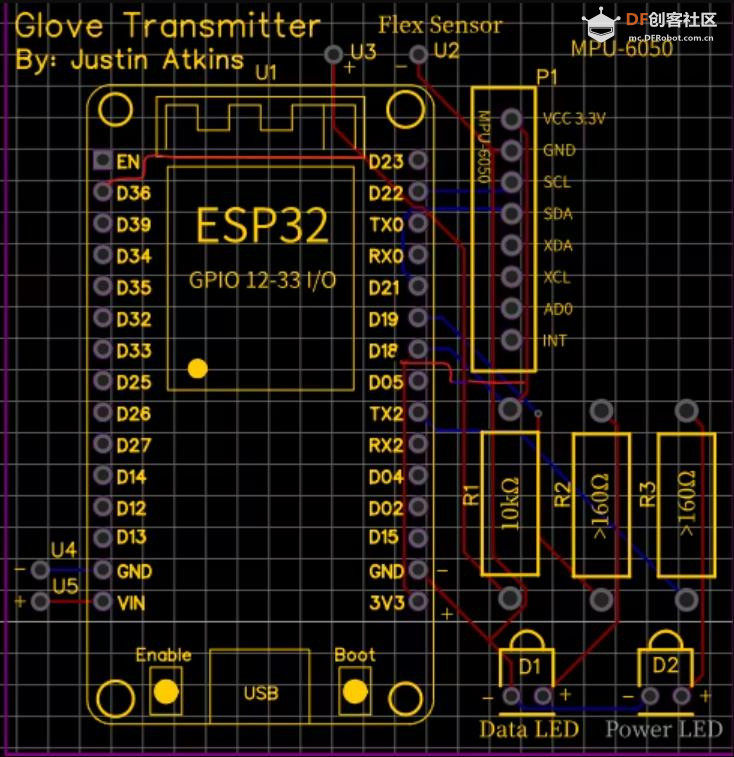Click the D15 pad
Image resolution: width=734 pixels, height=757 pixels.
point(418,538)
